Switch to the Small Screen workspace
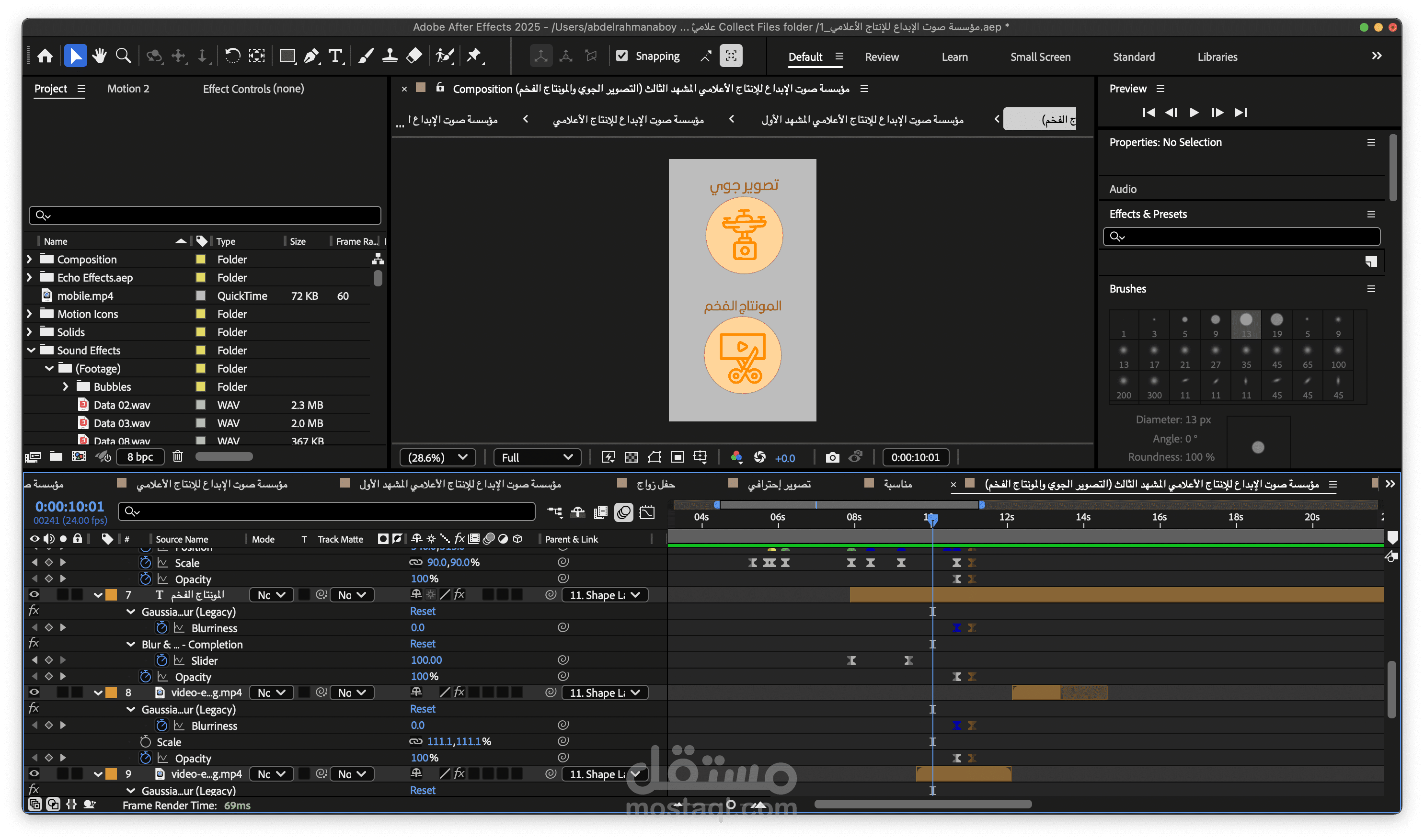The height and width of the screenshot is (840, 1424). click(1040, 57)
